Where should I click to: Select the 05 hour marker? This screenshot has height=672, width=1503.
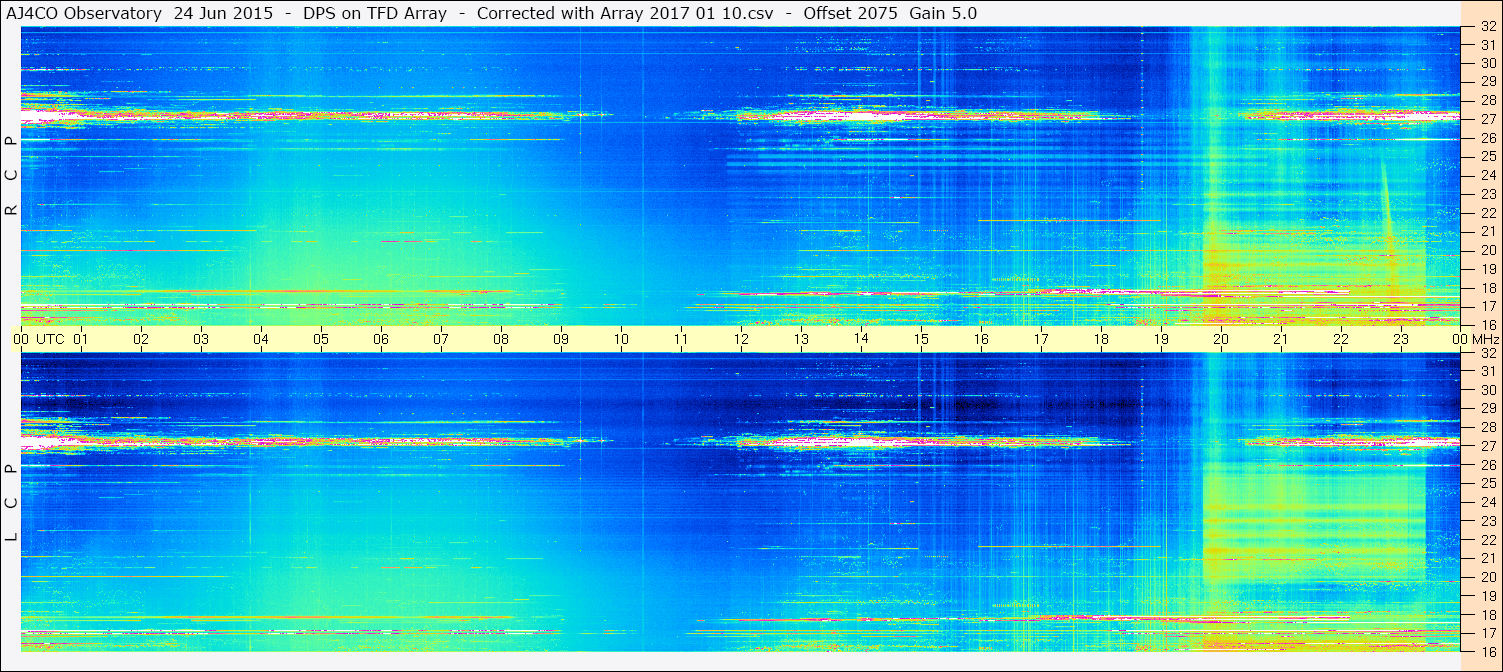click(x=321, y=339)
